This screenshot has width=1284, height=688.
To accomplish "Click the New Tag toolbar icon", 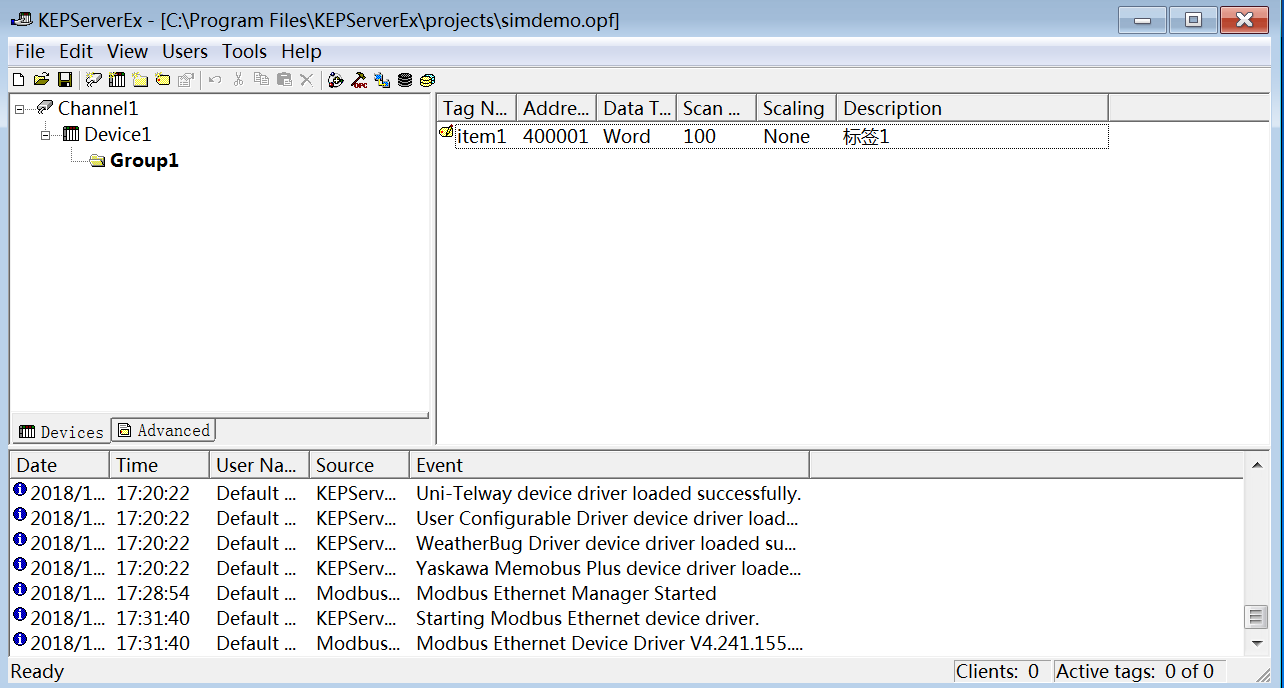I will (163, 80).
